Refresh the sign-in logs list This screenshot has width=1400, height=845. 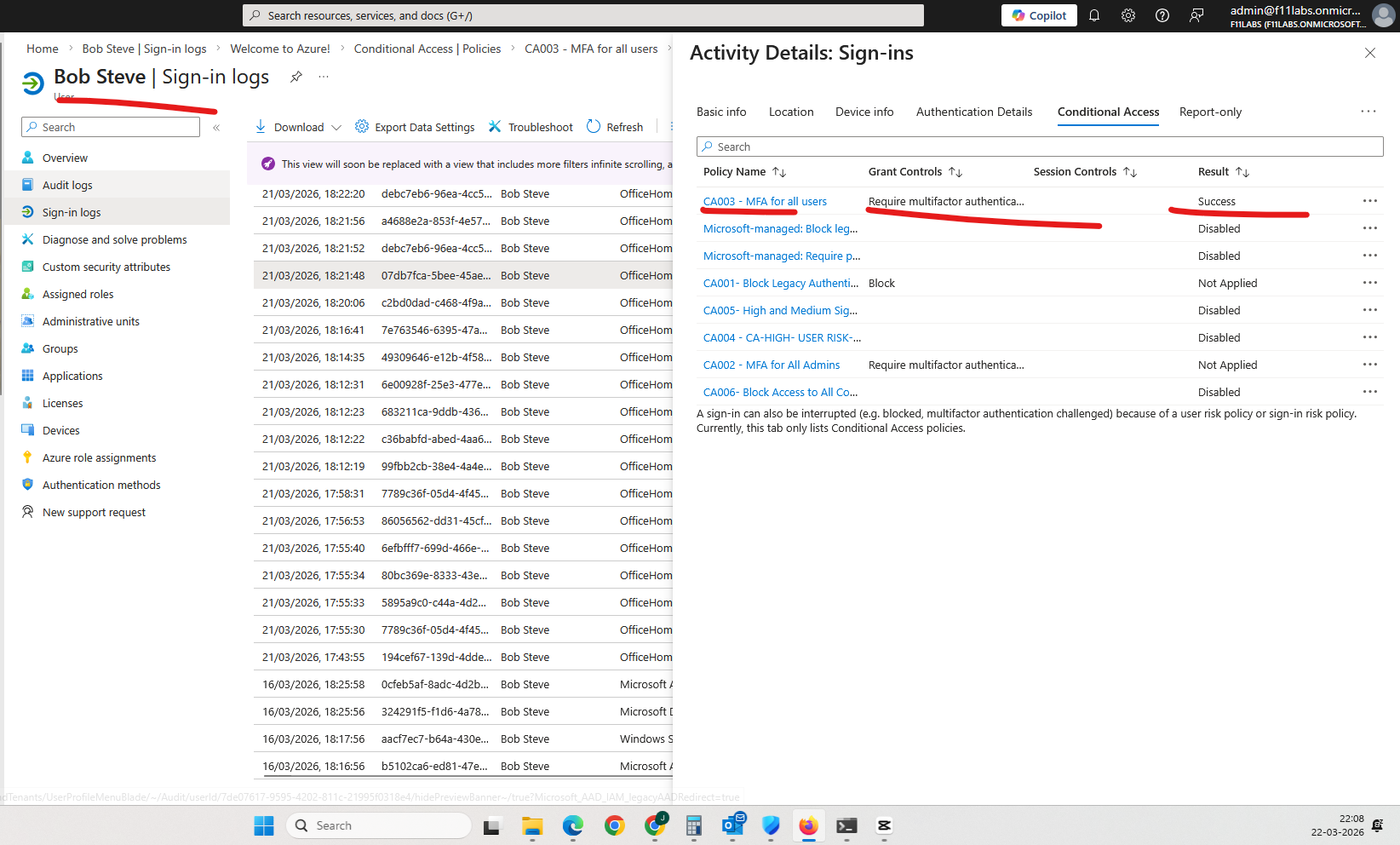click(x=615, y=127)
